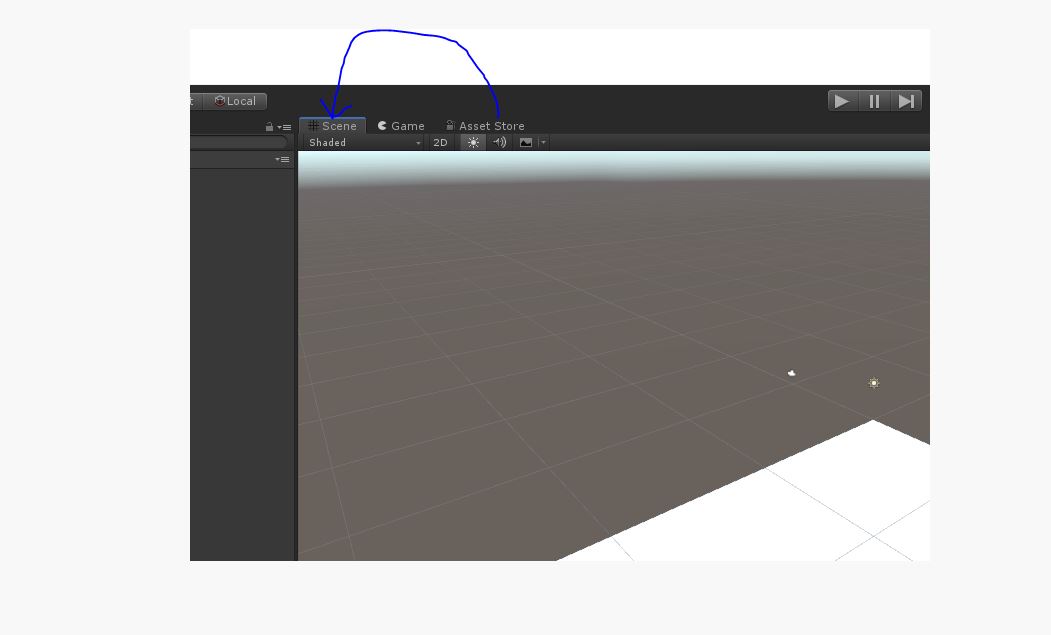Image resolution: width=1051 pixels, height=635 pixels.
Task: Open the Game tab
Action: (401, 126)
